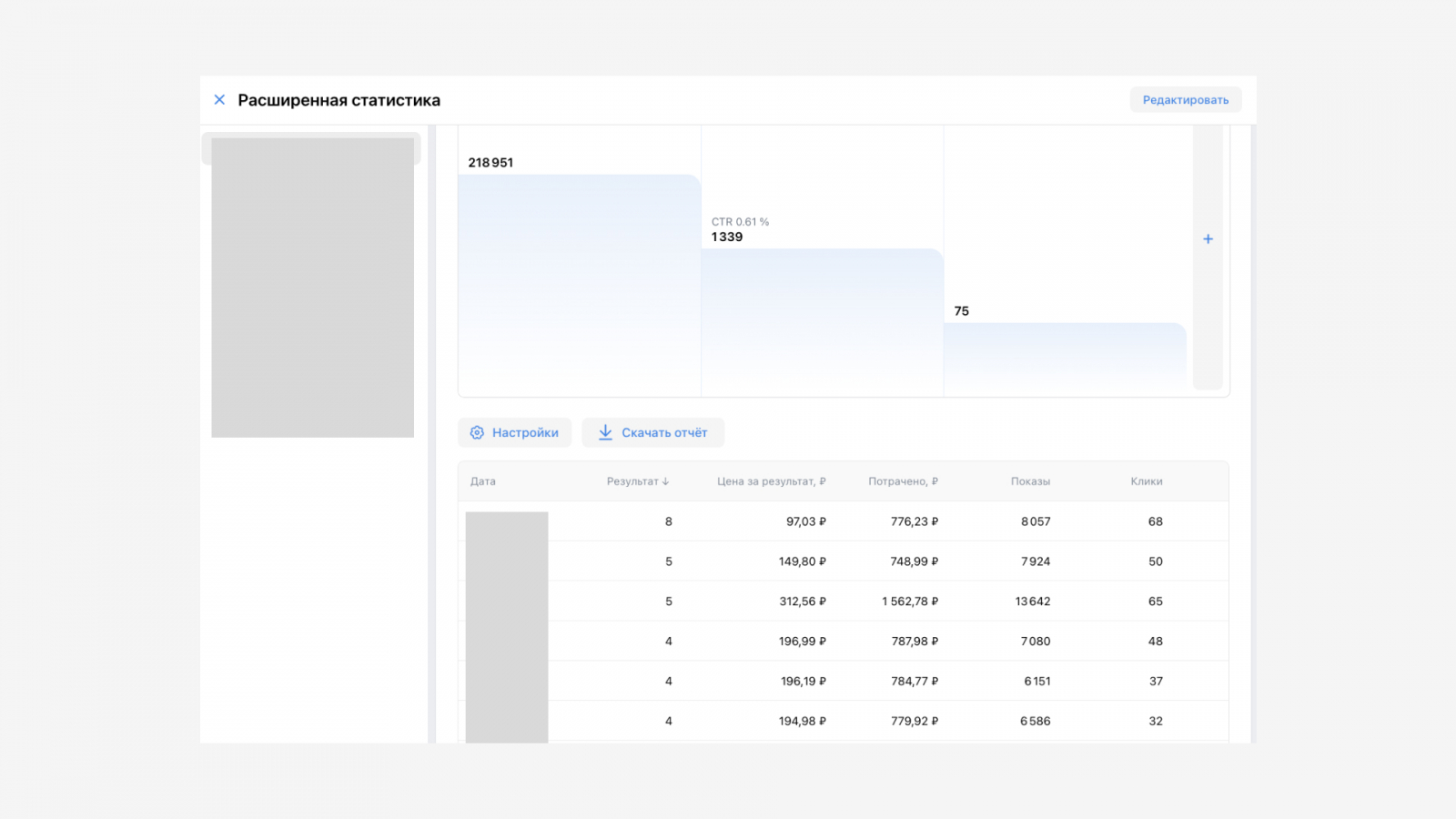Click the price cell 97,03 ₽

(x=806, y=521)
